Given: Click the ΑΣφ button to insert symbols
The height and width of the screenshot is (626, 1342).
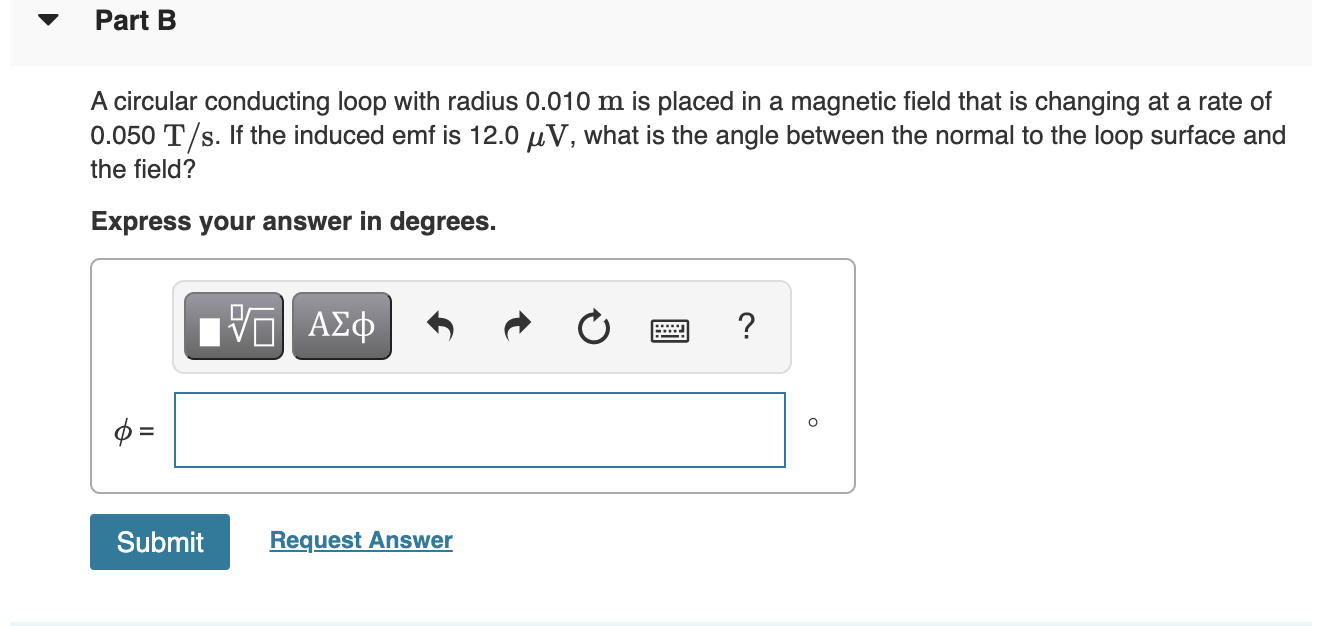Looking at the screenshot, I should tap(341, 325).
